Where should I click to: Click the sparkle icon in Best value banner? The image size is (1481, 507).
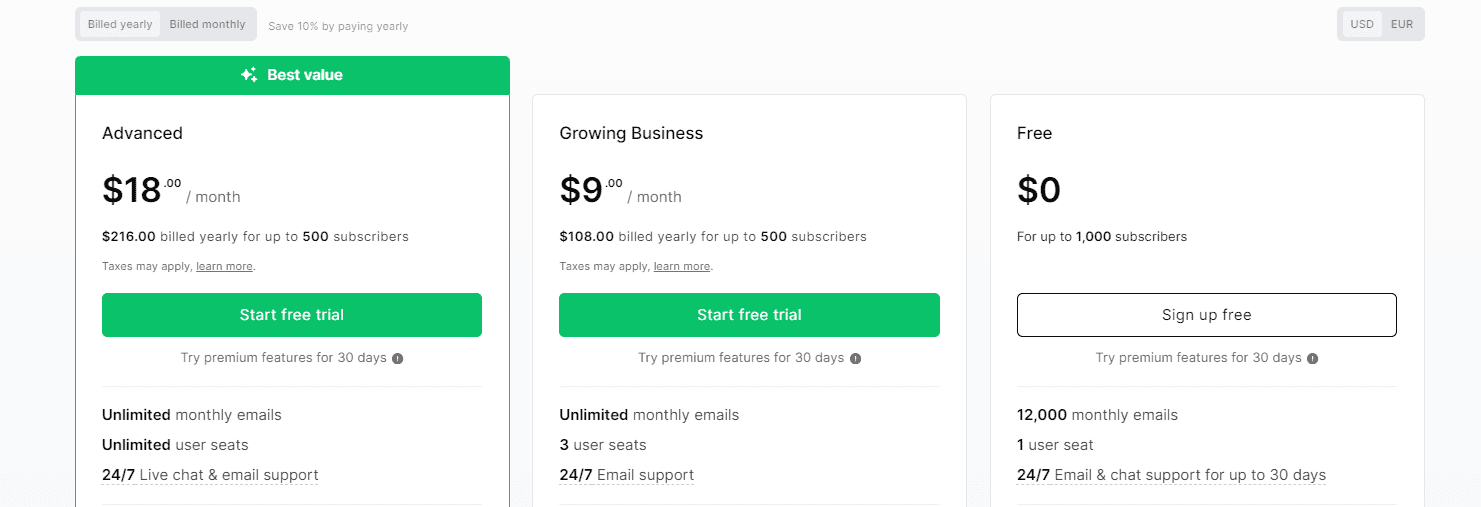[249, 75]
